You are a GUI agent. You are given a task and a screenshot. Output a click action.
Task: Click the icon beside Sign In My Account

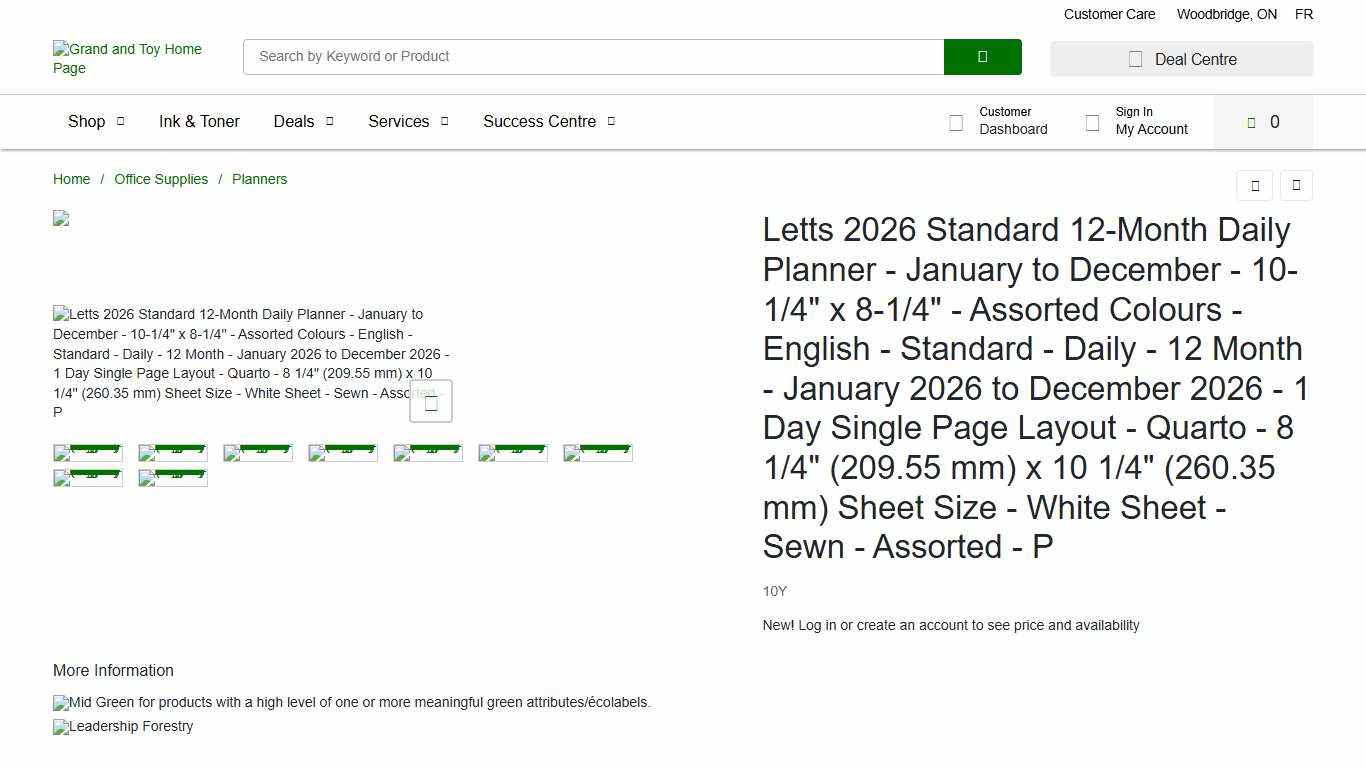1092,122
